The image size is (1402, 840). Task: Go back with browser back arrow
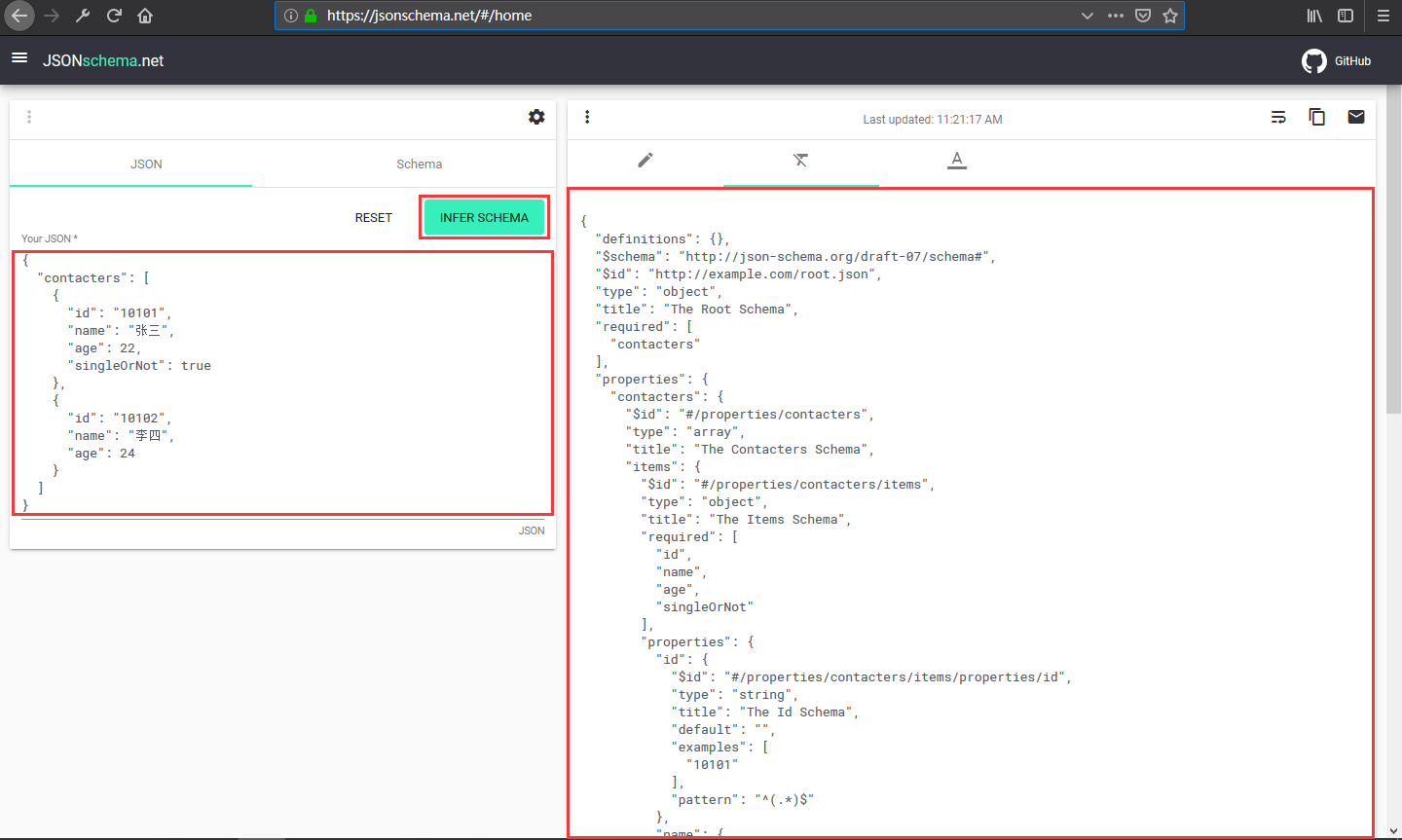point(19,16)
